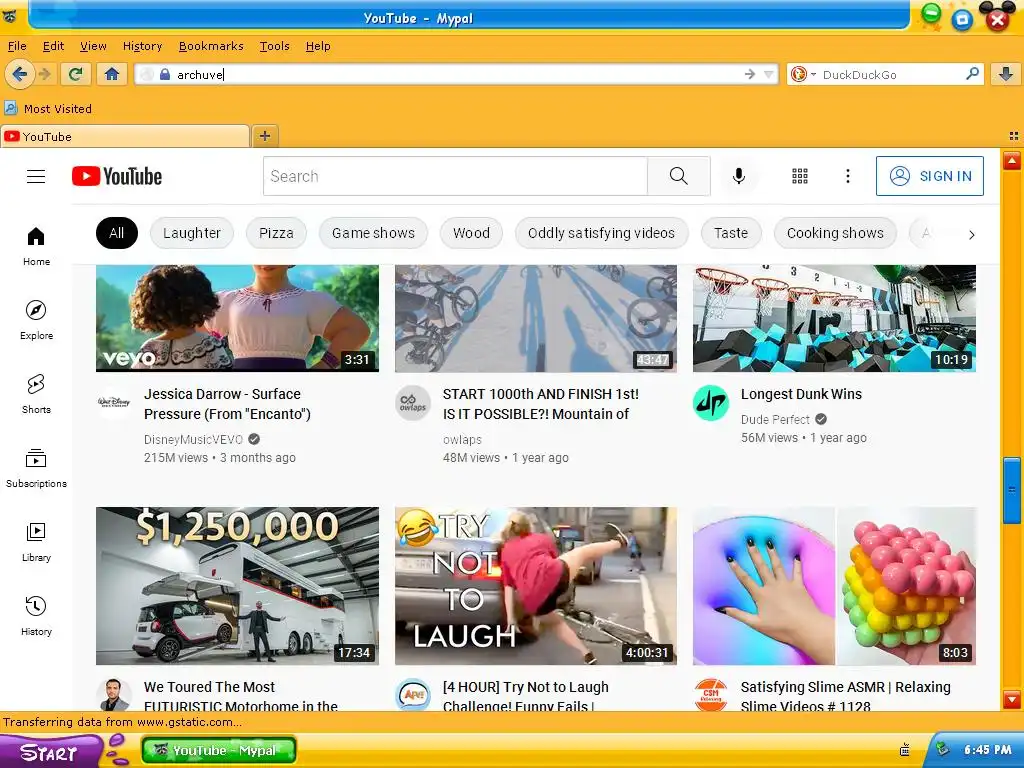The height and width of the screenshot is (768, 1024).
Task: Open the File menu
Action: [17, 46]
